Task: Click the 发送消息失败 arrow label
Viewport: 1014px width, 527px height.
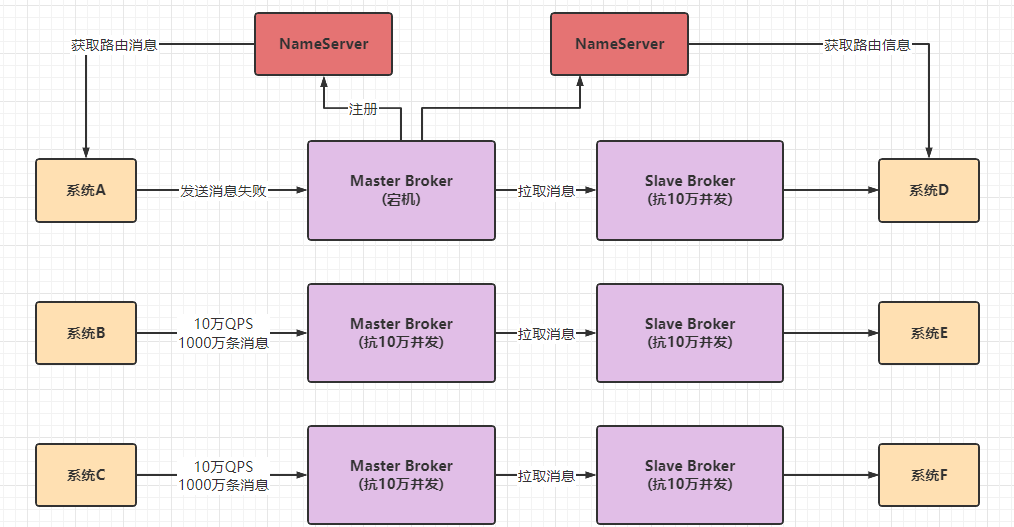Action: [223, 191]
